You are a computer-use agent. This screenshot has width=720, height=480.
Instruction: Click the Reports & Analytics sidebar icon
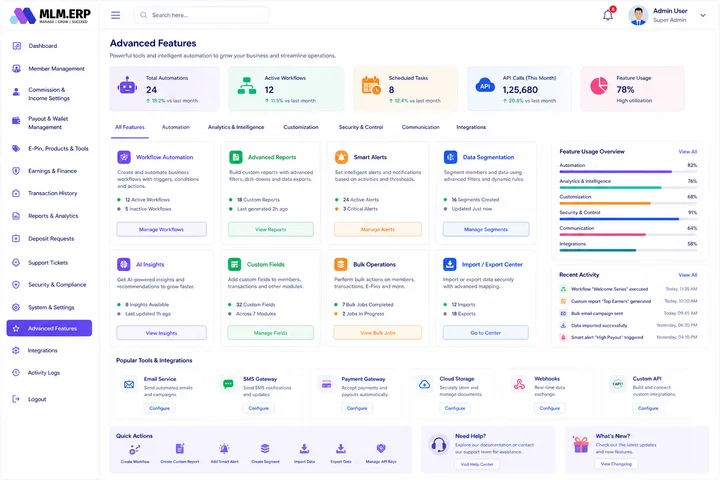pyautogui.click(x=16, y=216)
